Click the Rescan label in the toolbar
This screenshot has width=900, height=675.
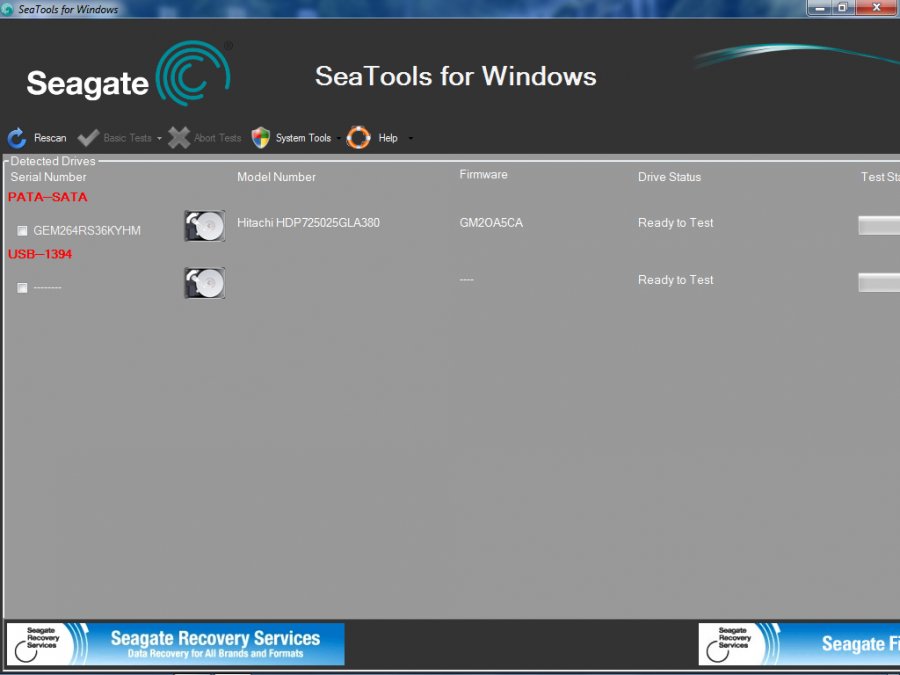50,138
